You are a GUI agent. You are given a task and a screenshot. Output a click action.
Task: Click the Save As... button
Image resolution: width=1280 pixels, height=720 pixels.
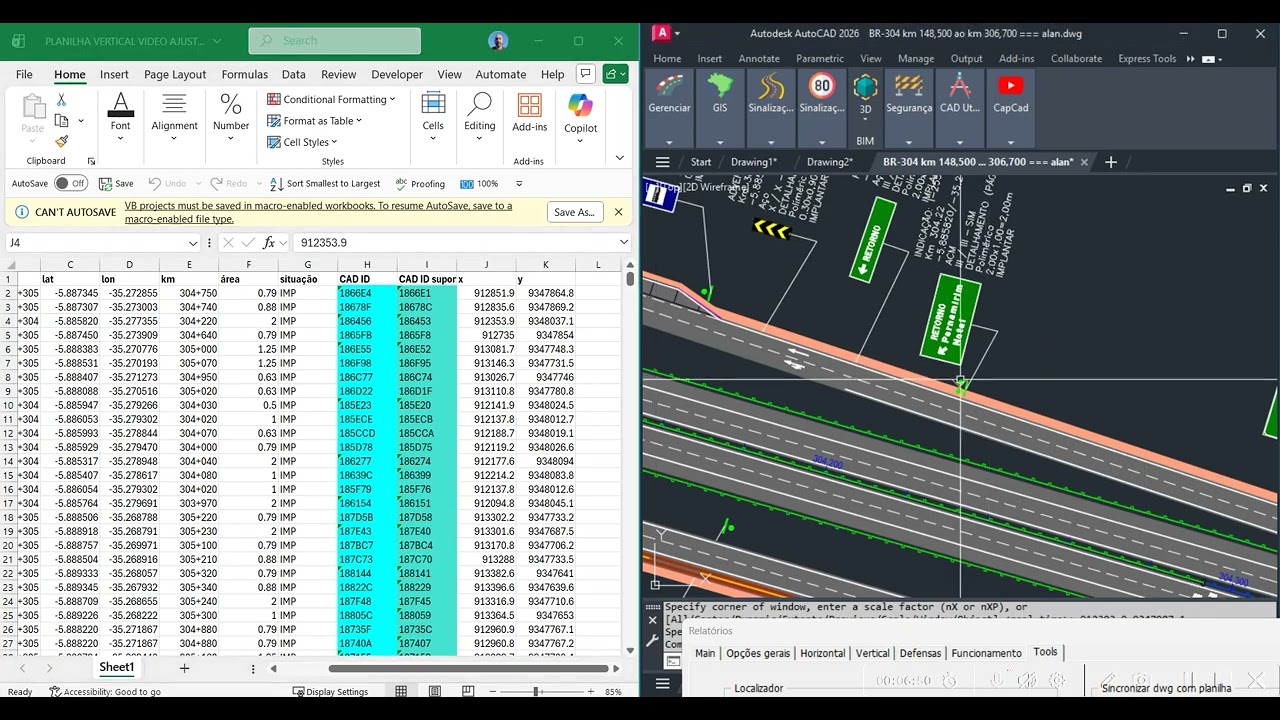coord(574,212)
